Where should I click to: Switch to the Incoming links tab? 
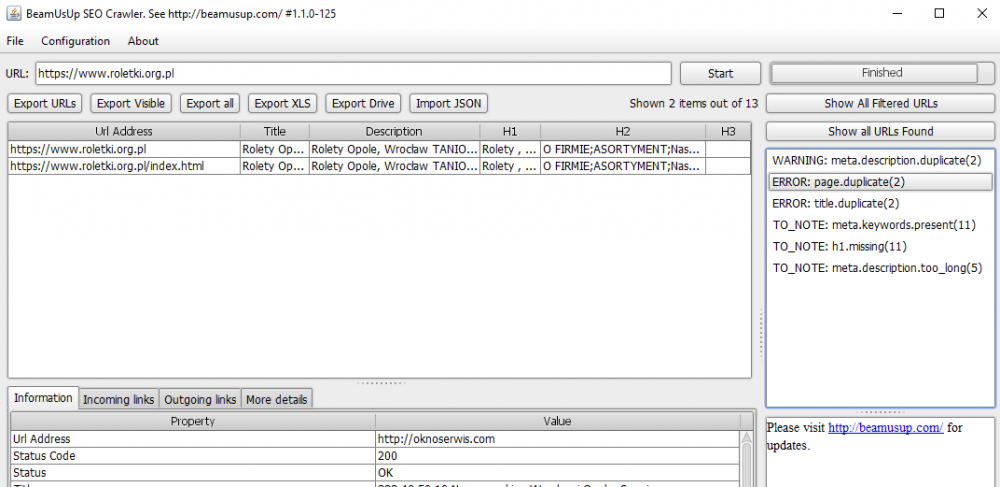coord(119,400)
